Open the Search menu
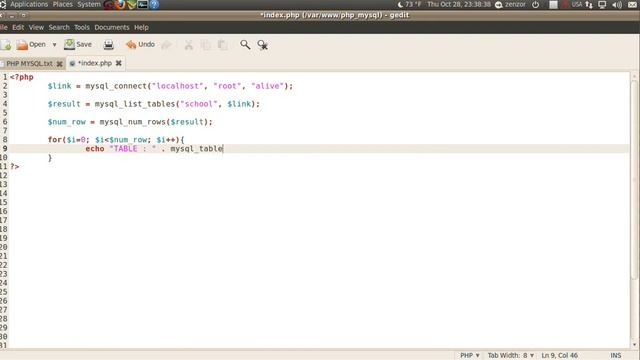Viewport: 640px width, 360px height. click(59, 27)
